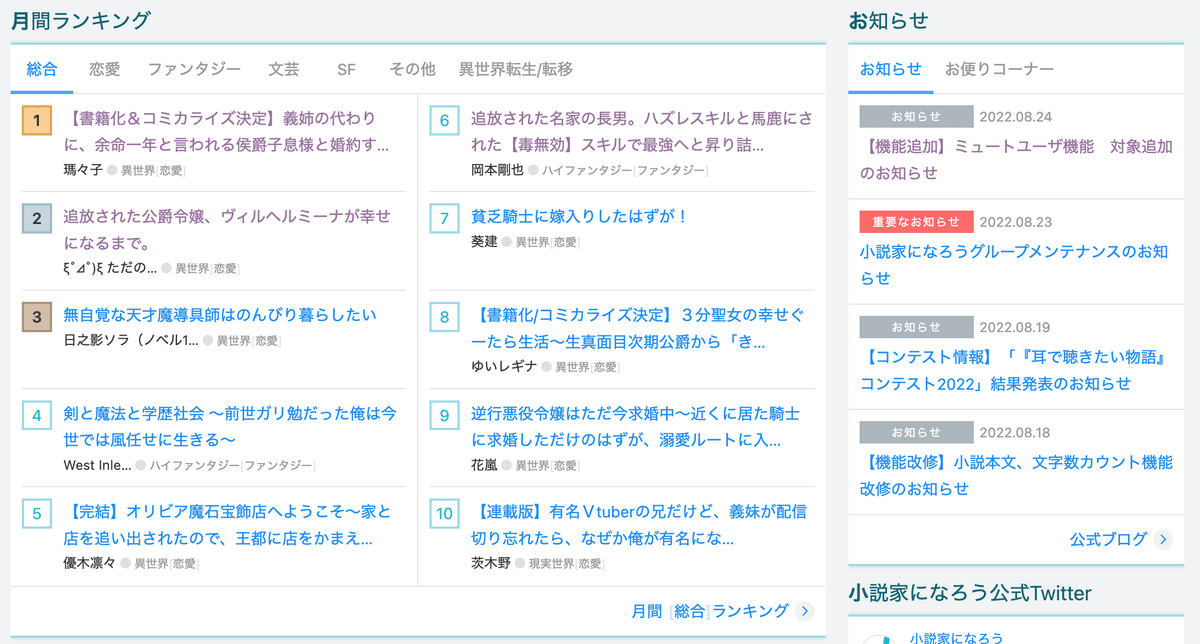
Task: Click the chevron beside 公式ブログ
Action: click(x=1162, y=540)
